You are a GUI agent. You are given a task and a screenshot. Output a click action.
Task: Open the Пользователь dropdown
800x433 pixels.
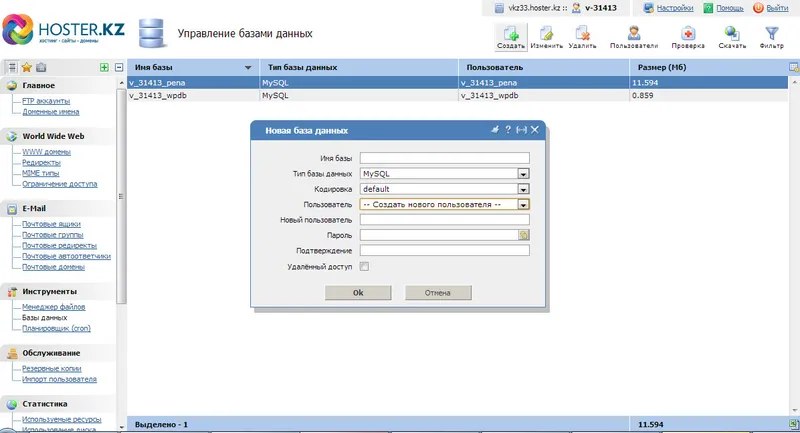[523, 205]
